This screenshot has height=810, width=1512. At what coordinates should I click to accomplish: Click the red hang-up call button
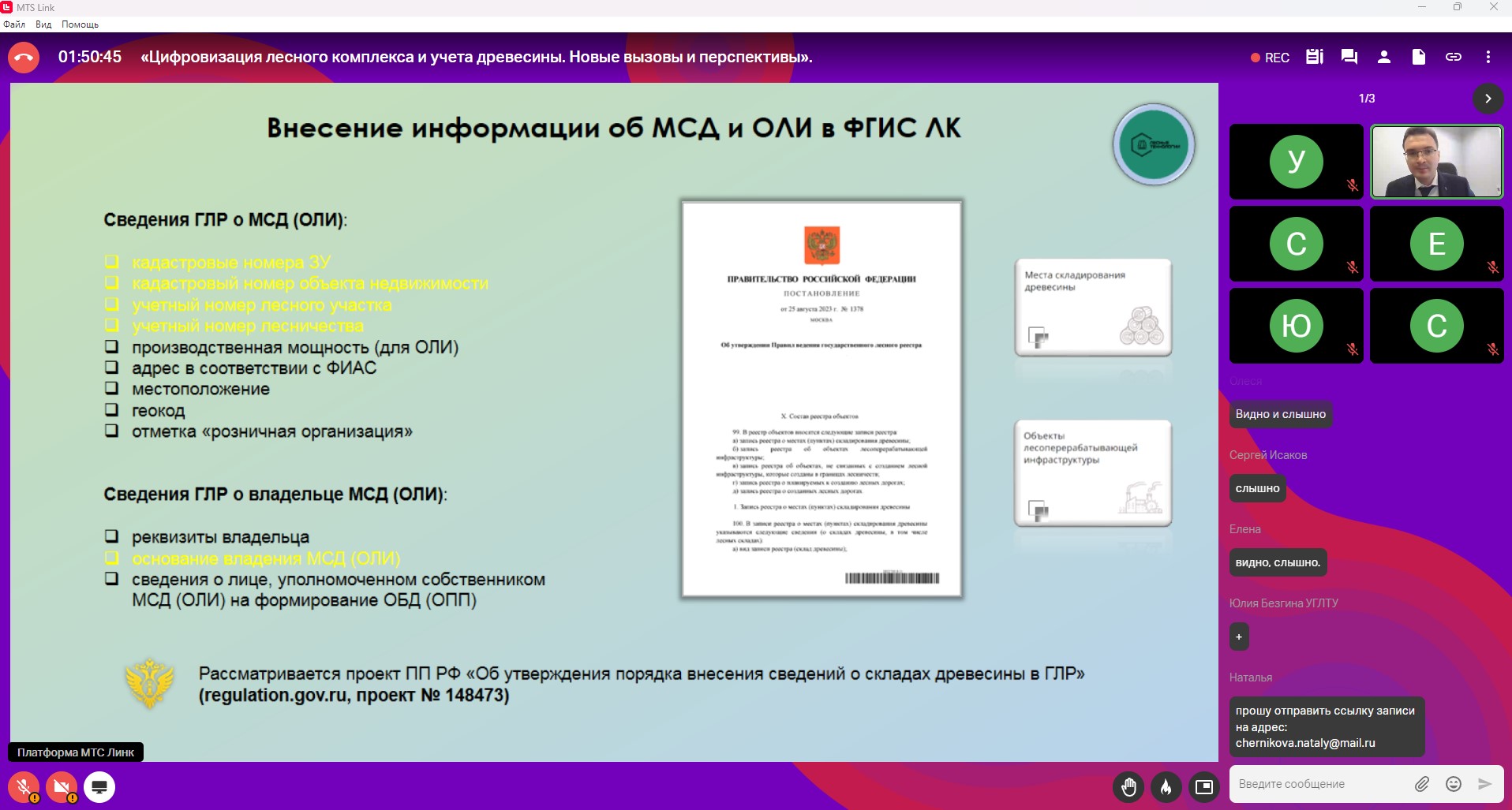click(24, 58)
